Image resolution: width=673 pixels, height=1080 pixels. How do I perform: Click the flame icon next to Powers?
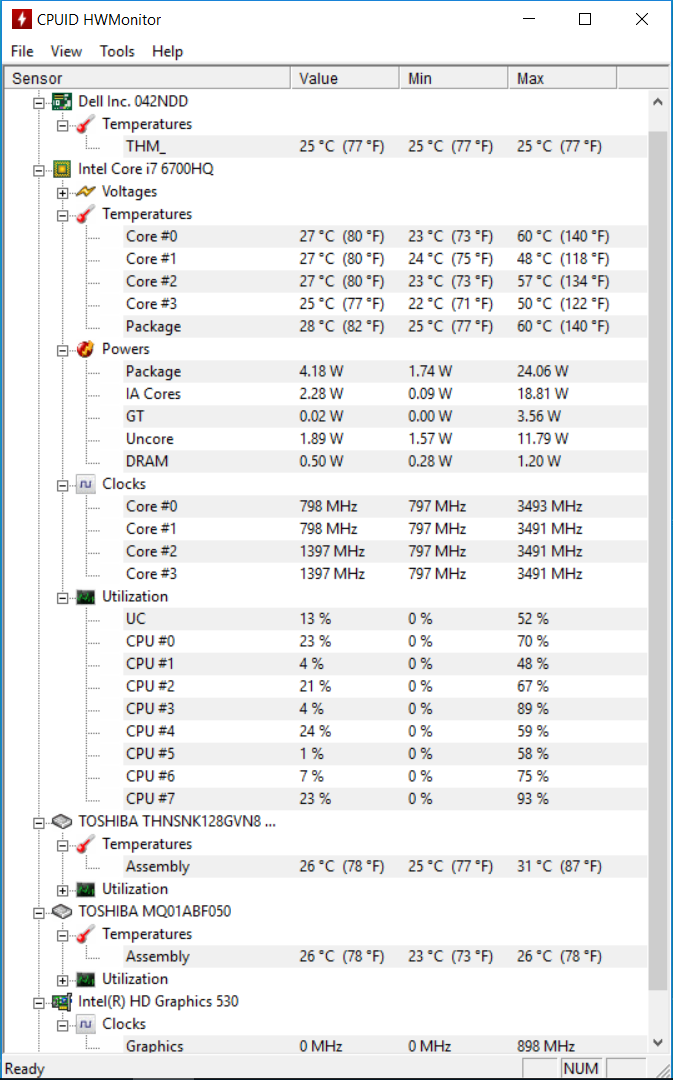point(86,349)
